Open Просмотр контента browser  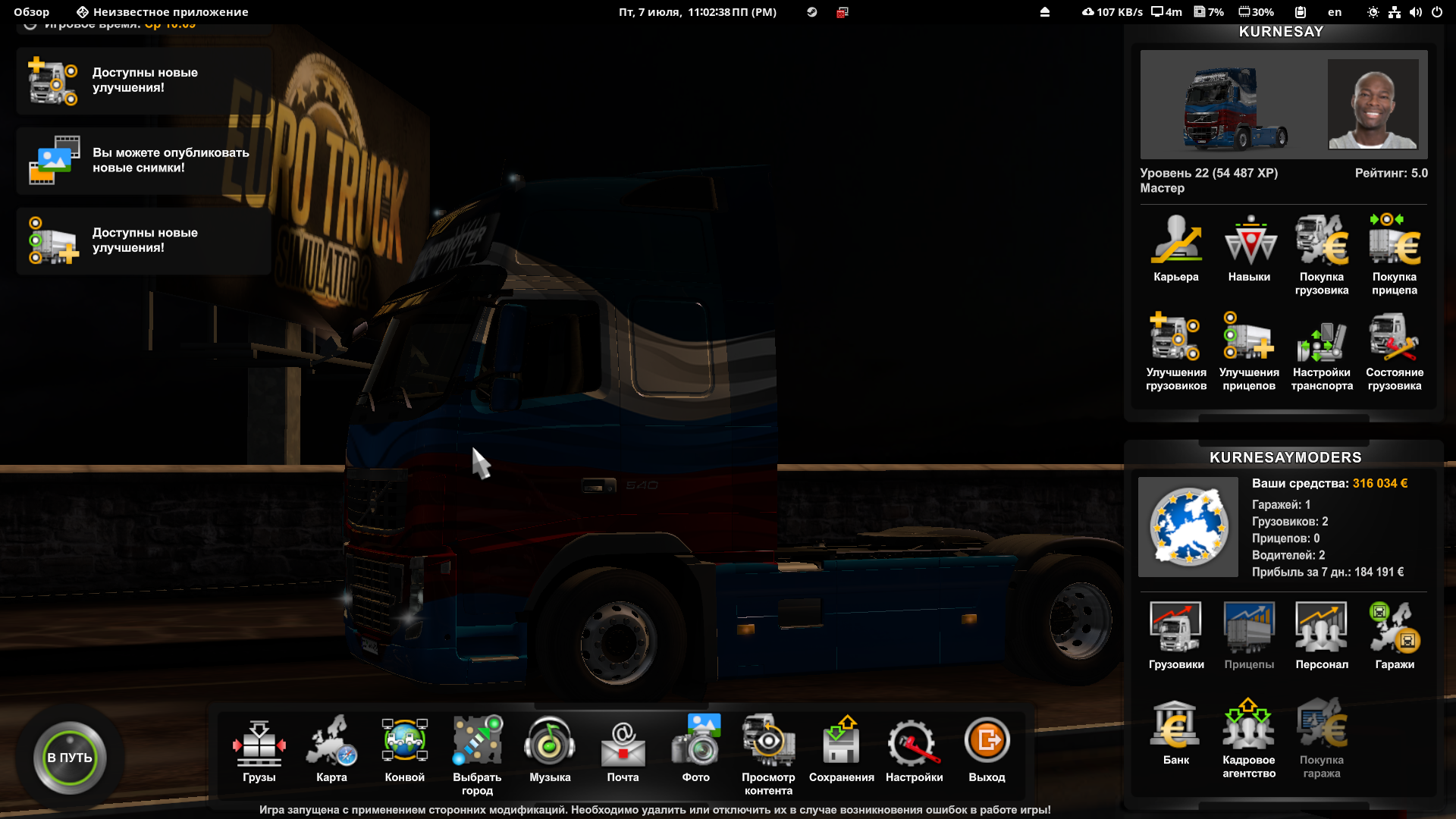pyautogui.click(x=768, y=741)
